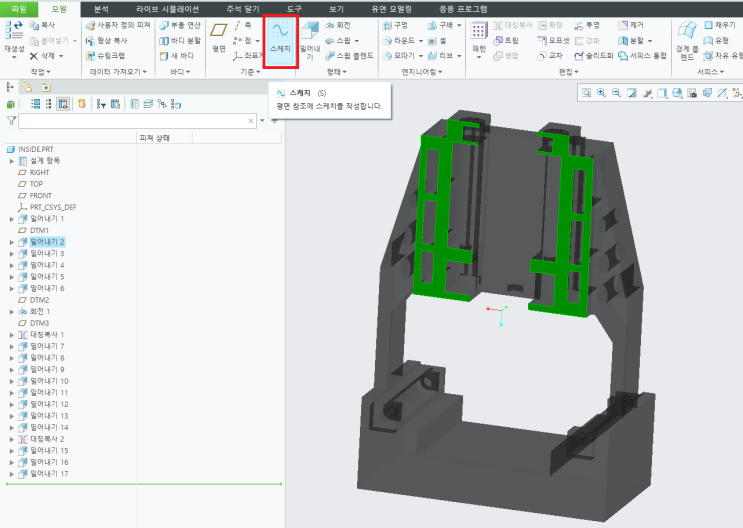
Task: Click the 트림 (Trim) tool
Action: [506, 41]
